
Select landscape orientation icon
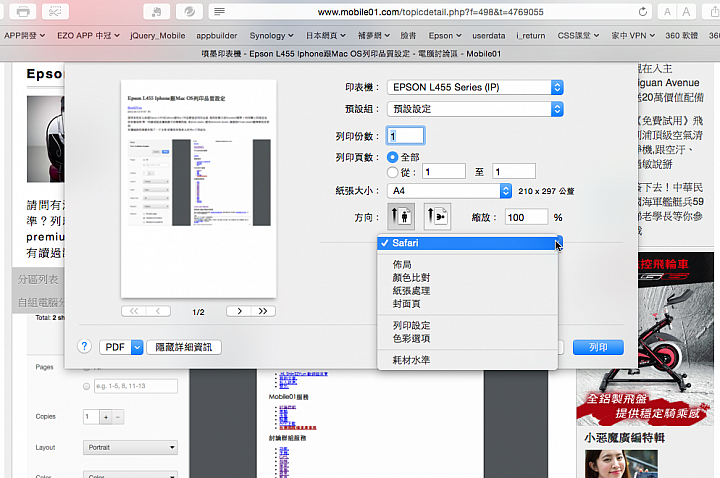click(437, 216)
